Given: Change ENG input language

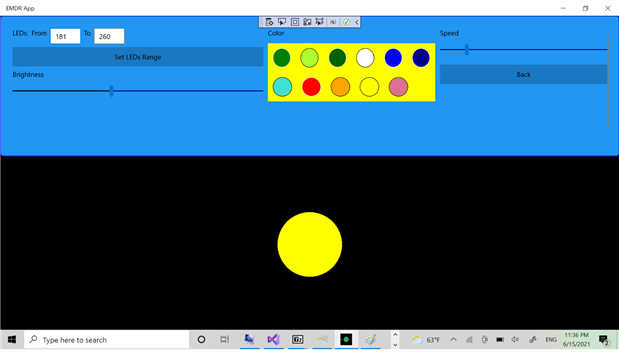Looking at the screenshot, I should click(551, 339).
